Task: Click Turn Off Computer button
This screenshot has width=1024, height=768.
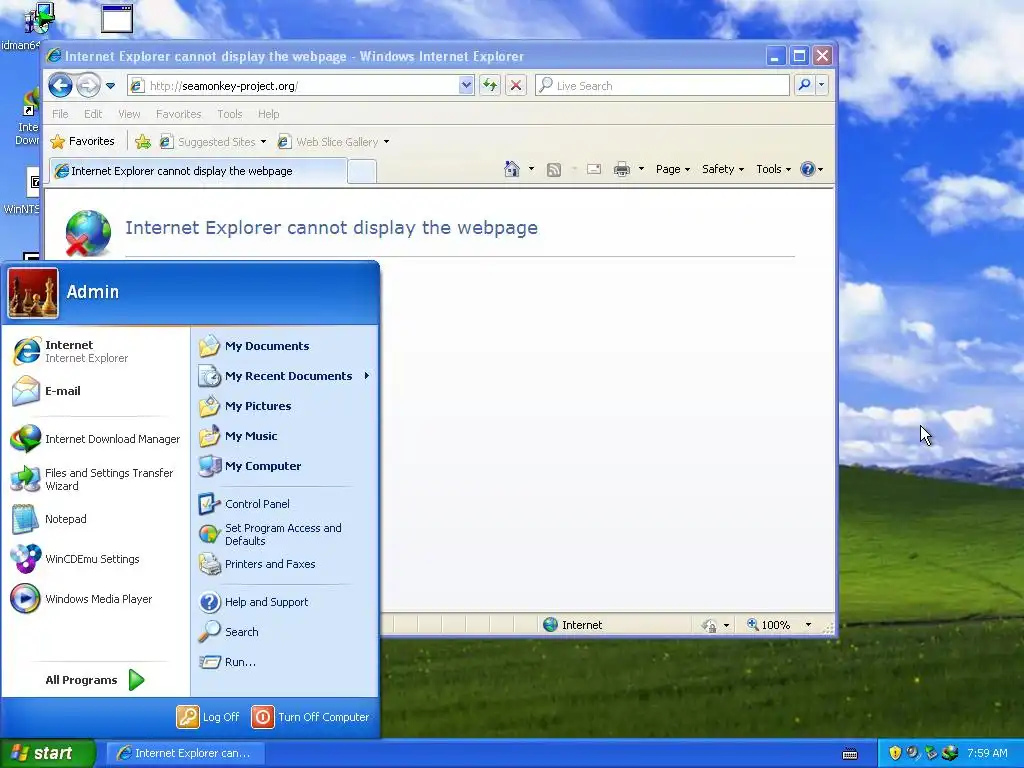Action: click(310, 717)
